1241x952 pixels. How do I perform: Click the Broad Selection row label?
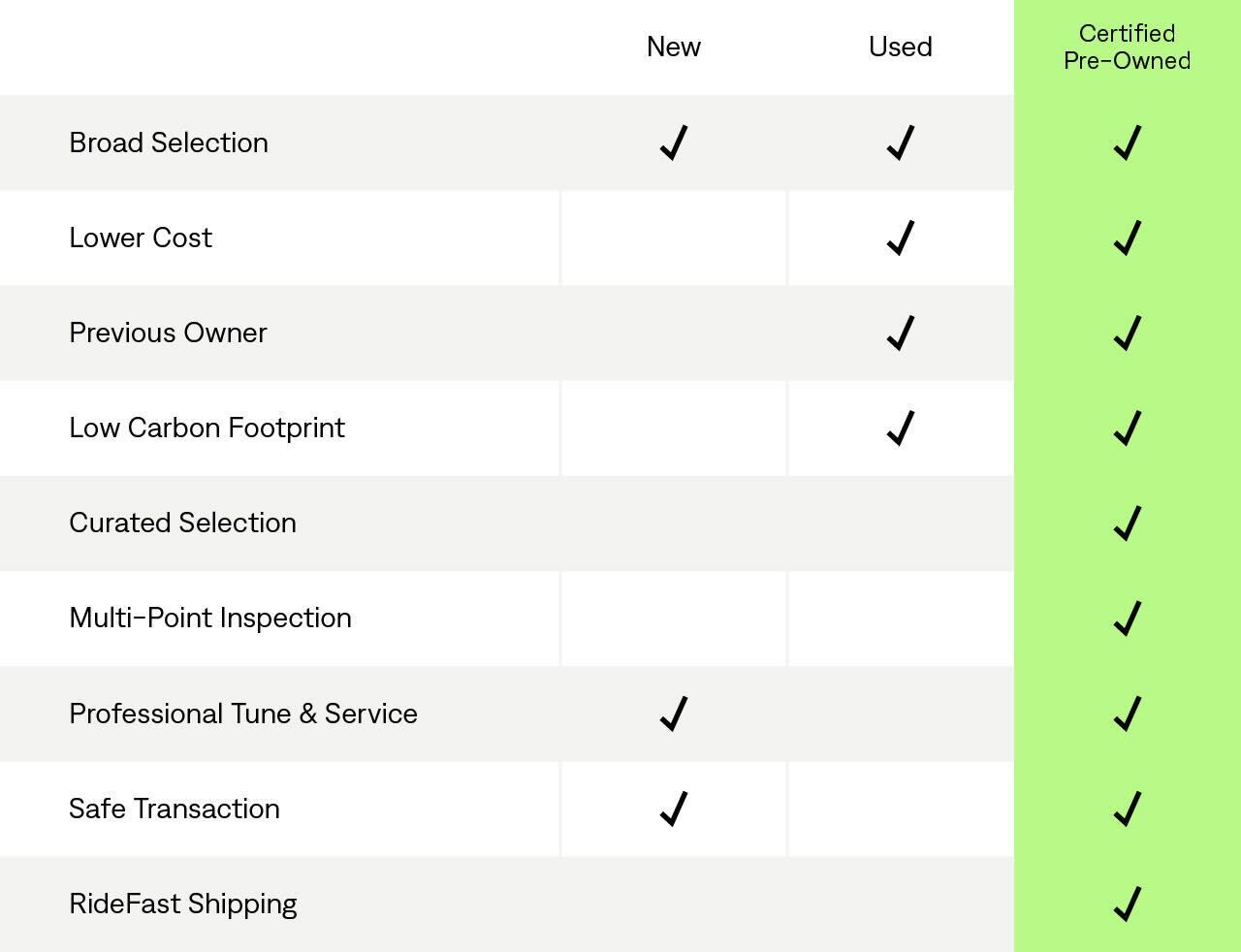click(x=169, y=143)
